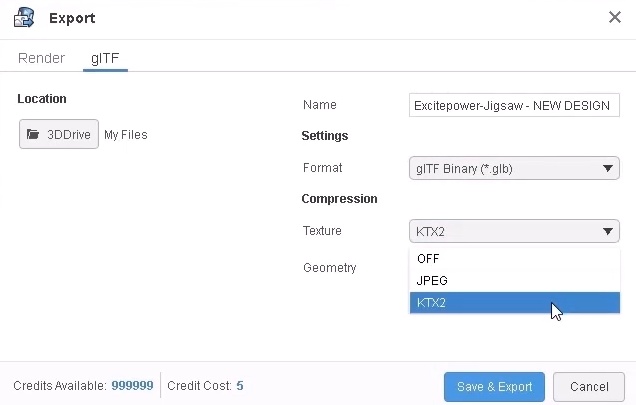This screenshot has height=405, width=636.
Task: Collapse the Texture compression dropdown
Action: tap(505, 232)
